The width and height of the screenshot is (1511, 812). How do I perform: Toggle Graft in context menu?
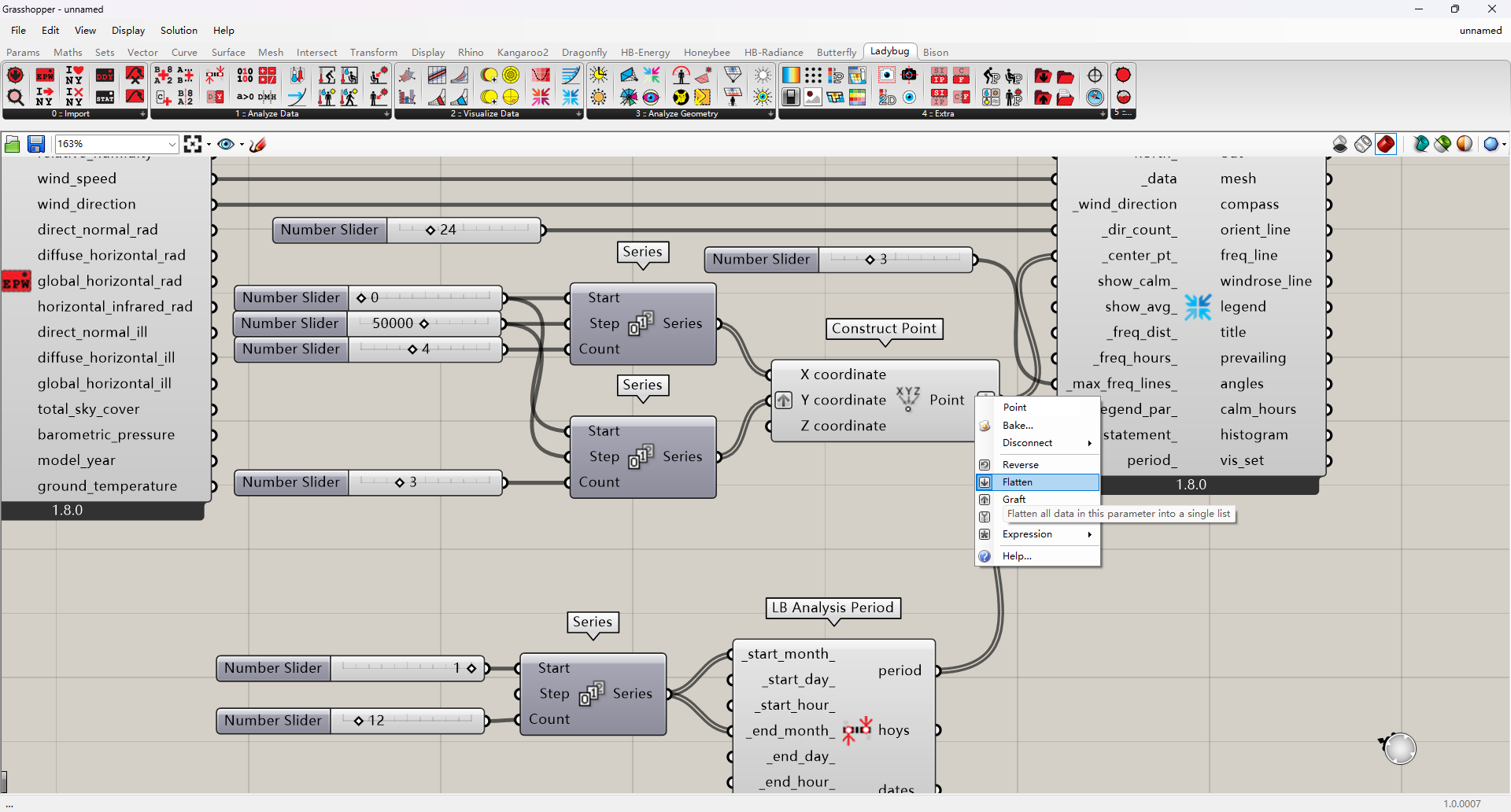pos(1037,499)
